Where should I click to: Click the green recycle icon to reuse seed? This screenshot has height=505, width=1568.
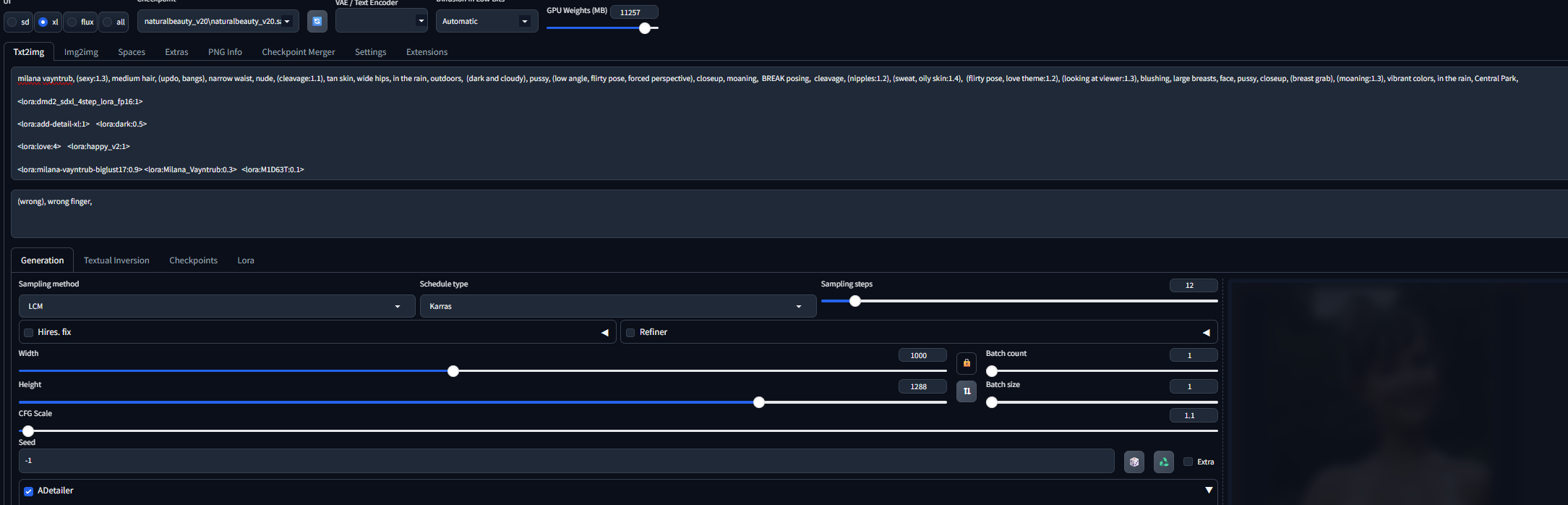pyautogui.click(x=1164, y=462)
